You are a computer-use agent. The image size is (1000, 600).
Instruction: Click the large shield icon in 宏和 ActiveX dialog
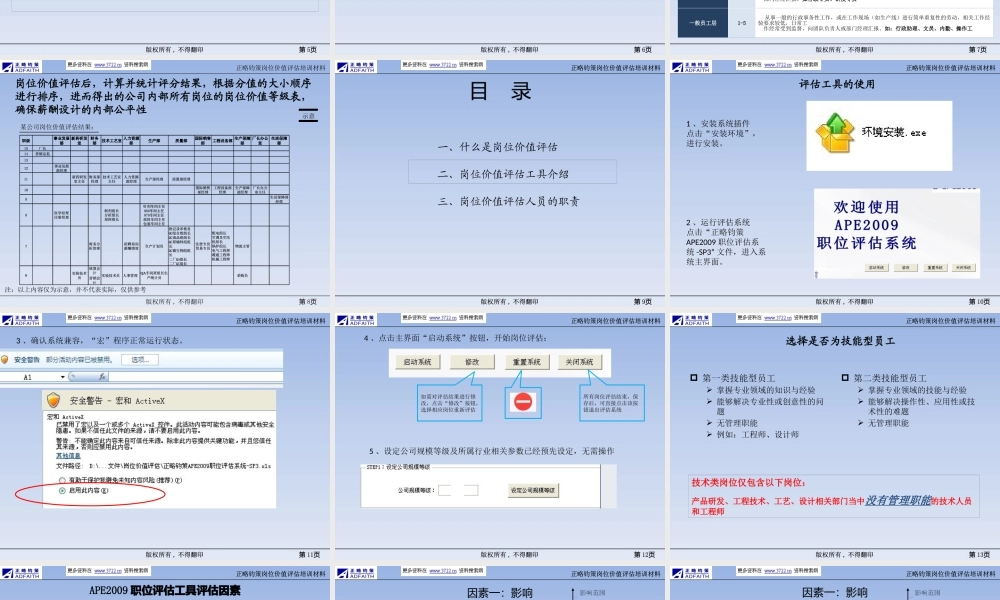[x=54, y=400]
